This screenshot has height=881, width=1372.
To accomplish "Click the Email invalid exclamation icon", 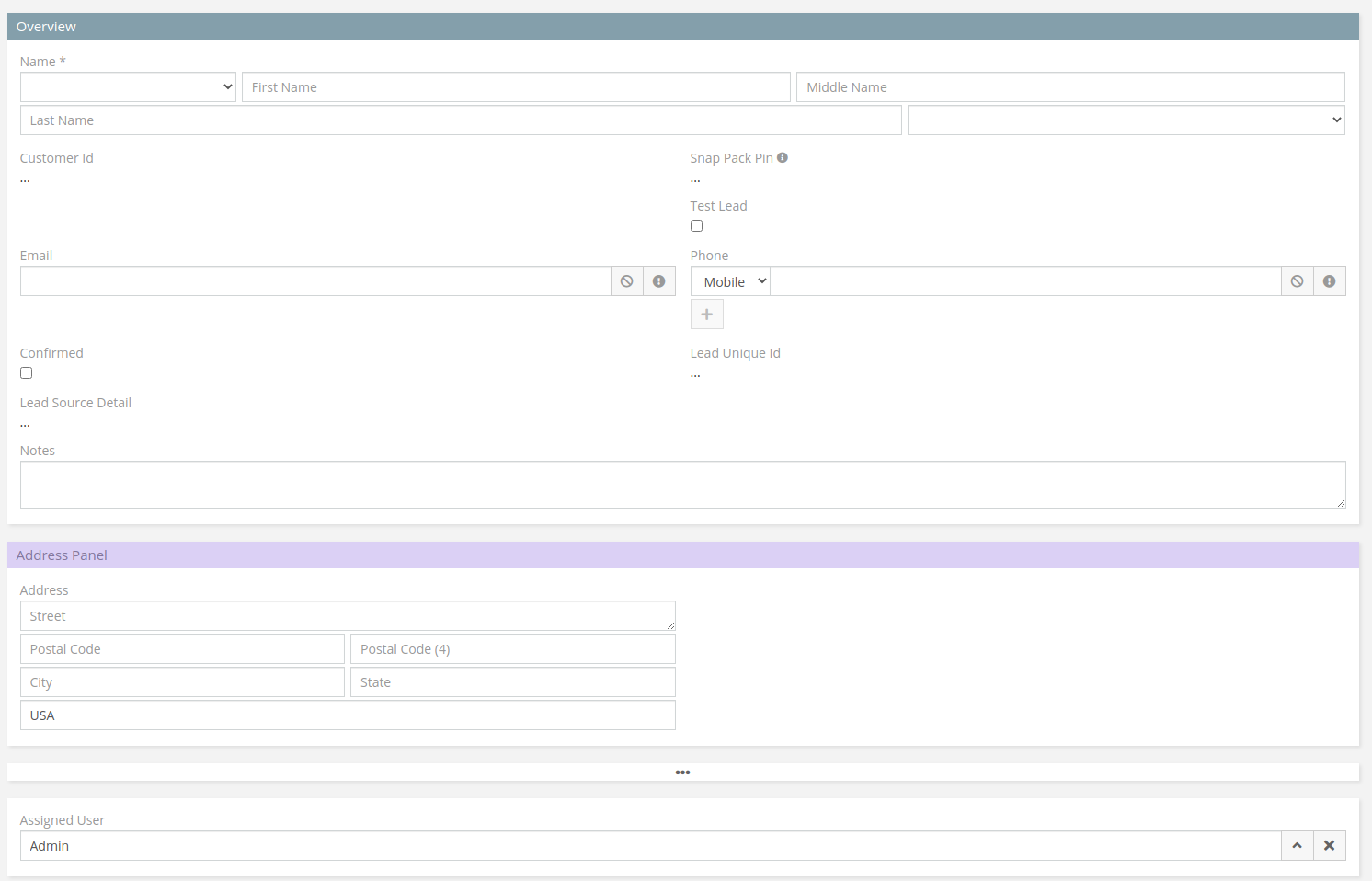I will (659, 281).
